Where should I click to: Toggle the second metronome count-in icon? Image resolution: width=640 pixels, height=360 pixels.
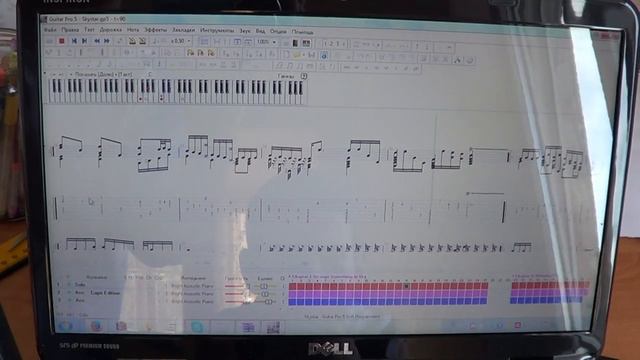(142, 41)
